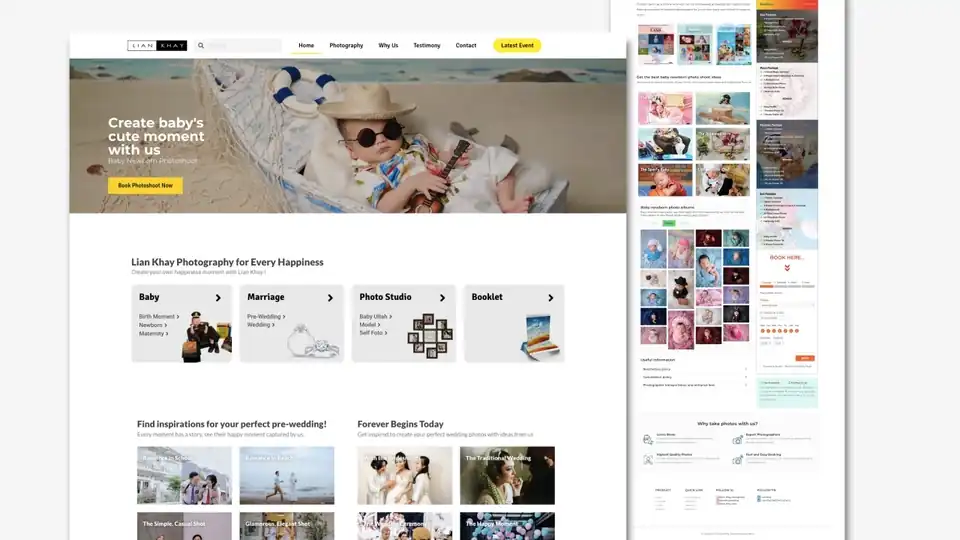Open The Happy Moment thumbnail
The width and height of the screenshot is (960, 540).
508,527
